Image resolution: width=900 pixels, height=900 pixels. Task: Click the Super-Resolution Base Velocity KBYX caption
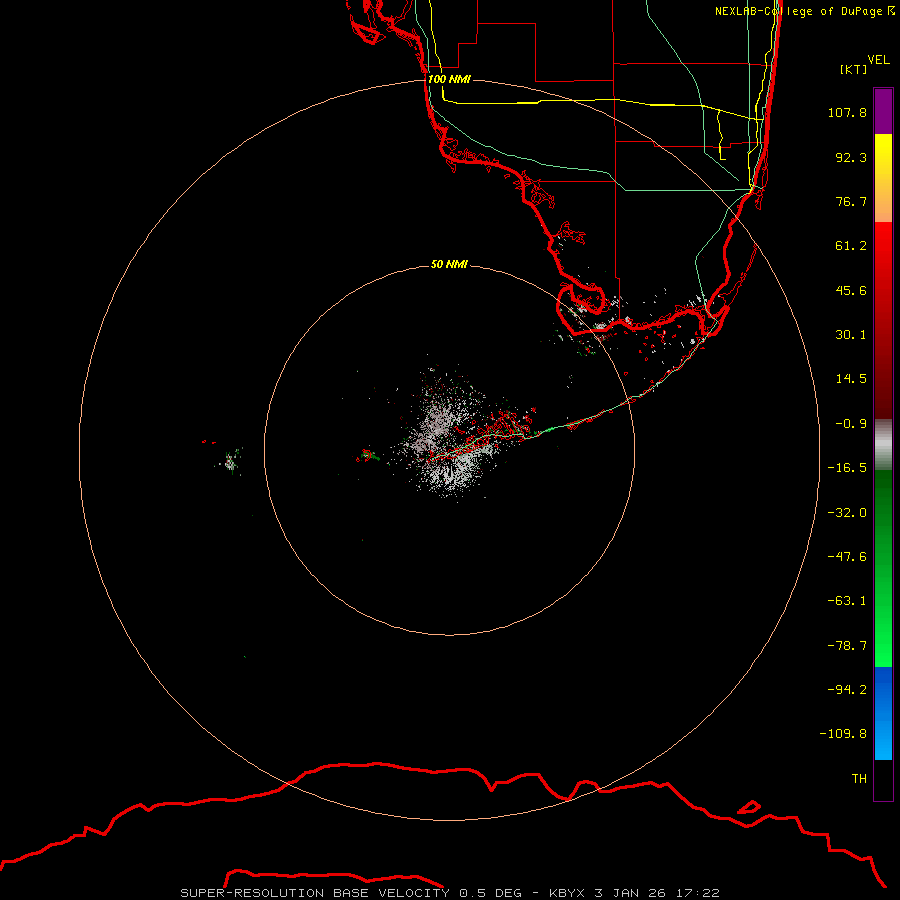[x=449, y=893]
